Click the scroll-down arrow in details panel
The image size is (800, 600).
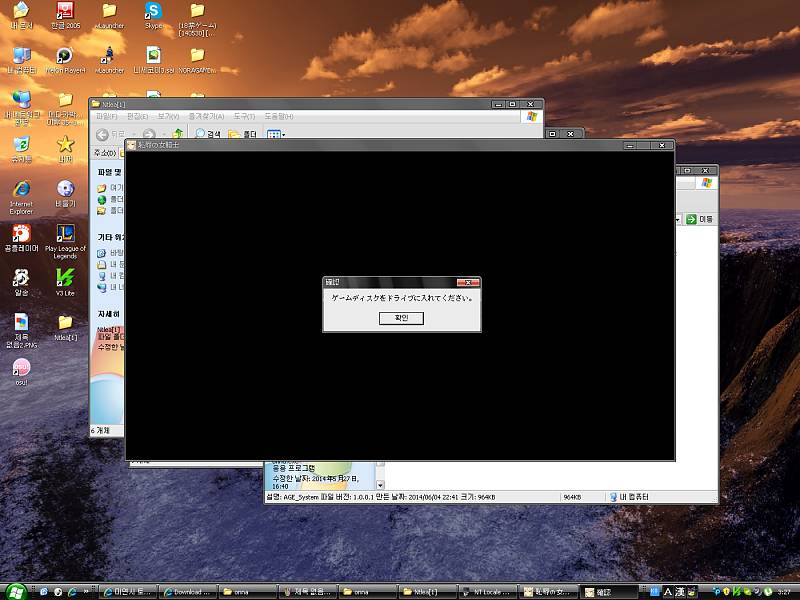pyautogui.click(x=378, y=483)
